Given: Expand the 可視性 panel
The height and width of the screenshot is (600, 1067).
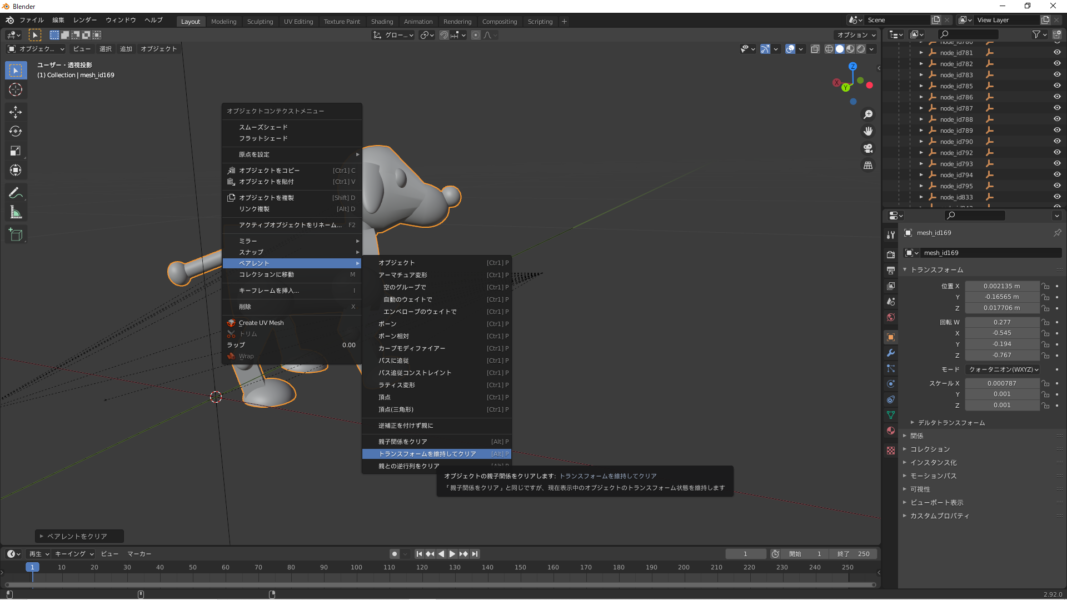Looking at the screenshot, I should pyautogui.click(x=919, y=489).
